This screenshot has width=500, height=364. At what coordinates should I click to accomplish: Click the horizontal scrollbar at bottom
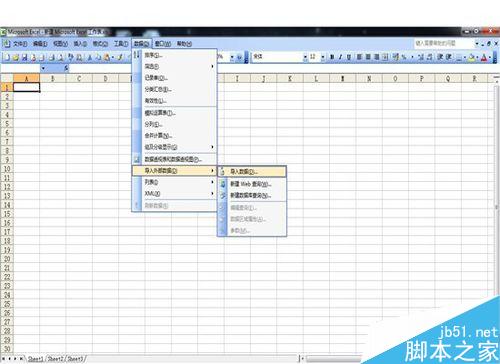click(x=333, y=359)
